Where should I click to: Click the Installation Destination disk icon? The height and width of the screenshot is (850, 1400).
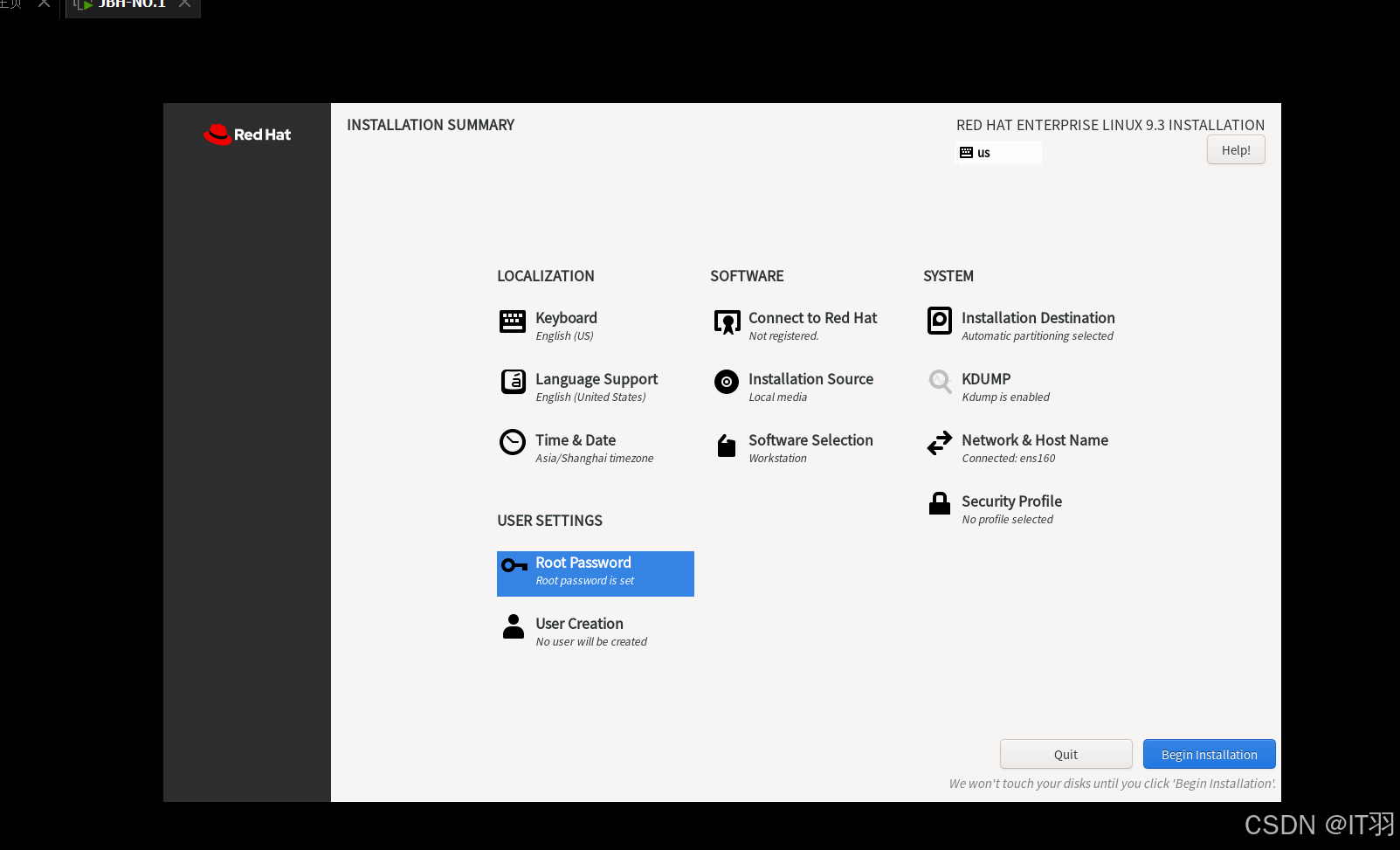[x=940, y=321]
